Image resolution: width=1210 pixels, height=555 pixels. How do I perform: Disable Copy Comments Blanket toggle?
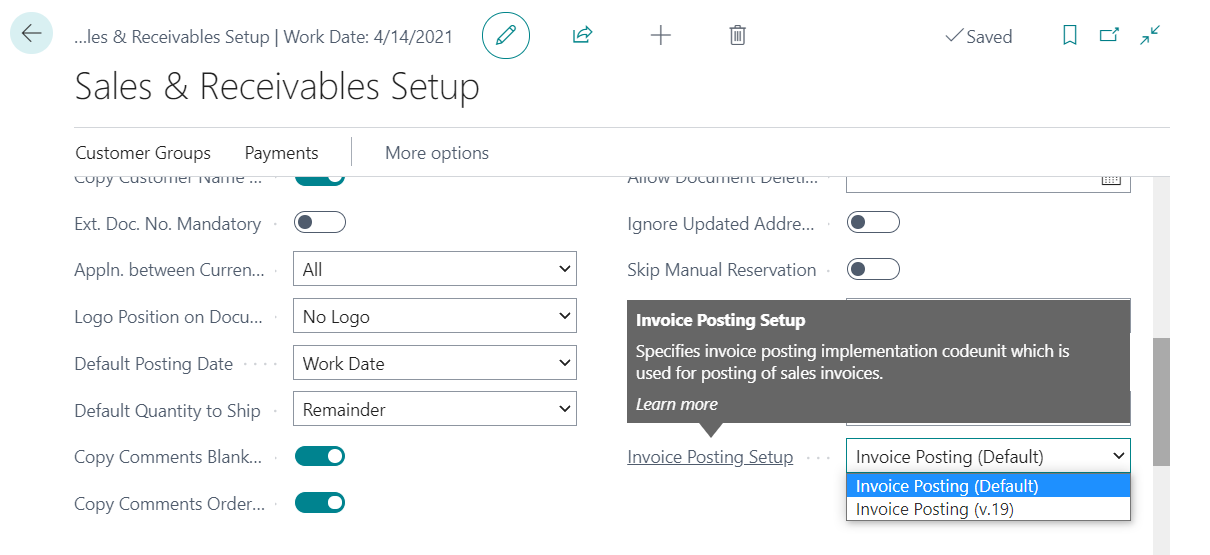click(319, 456)
